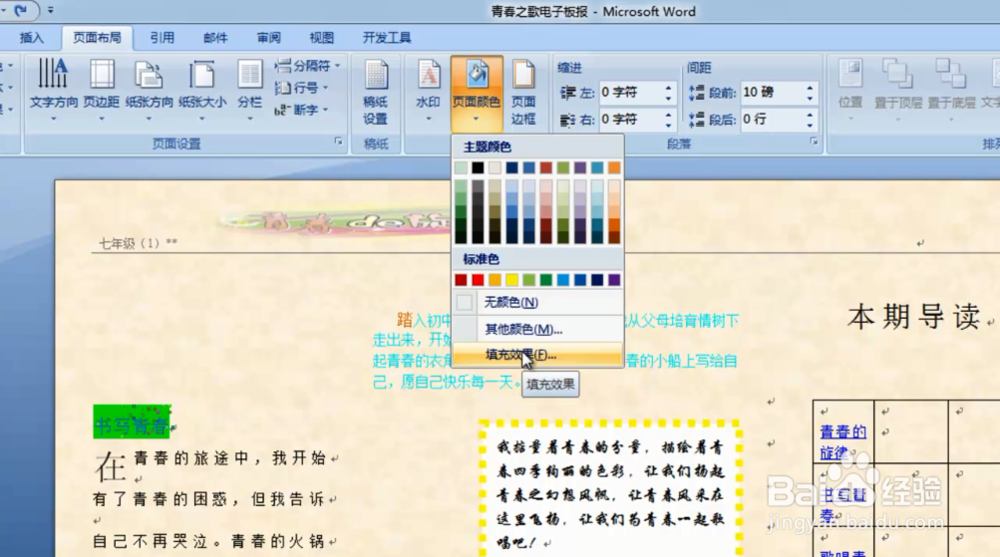Click the left indent 左 input field
This screenshot has height=557, width=1000.
tap(630, 93)
